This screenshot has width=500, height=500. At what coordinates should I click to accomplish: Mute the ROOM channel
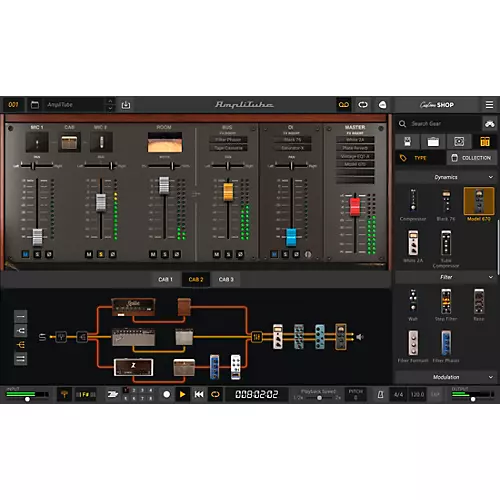153,254
